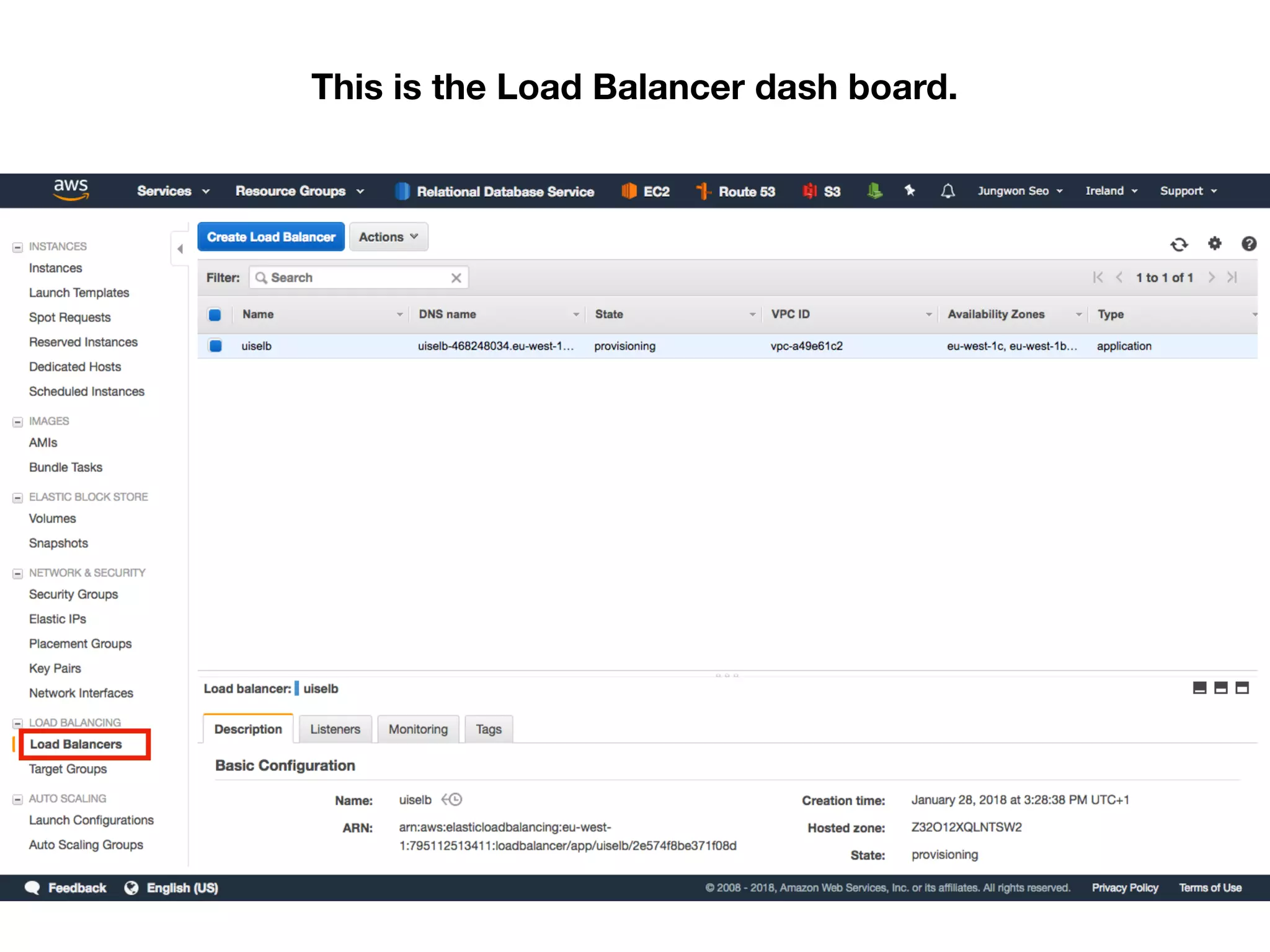Open the Actions dropdown
1270x952 pixels.
point(388,237)
